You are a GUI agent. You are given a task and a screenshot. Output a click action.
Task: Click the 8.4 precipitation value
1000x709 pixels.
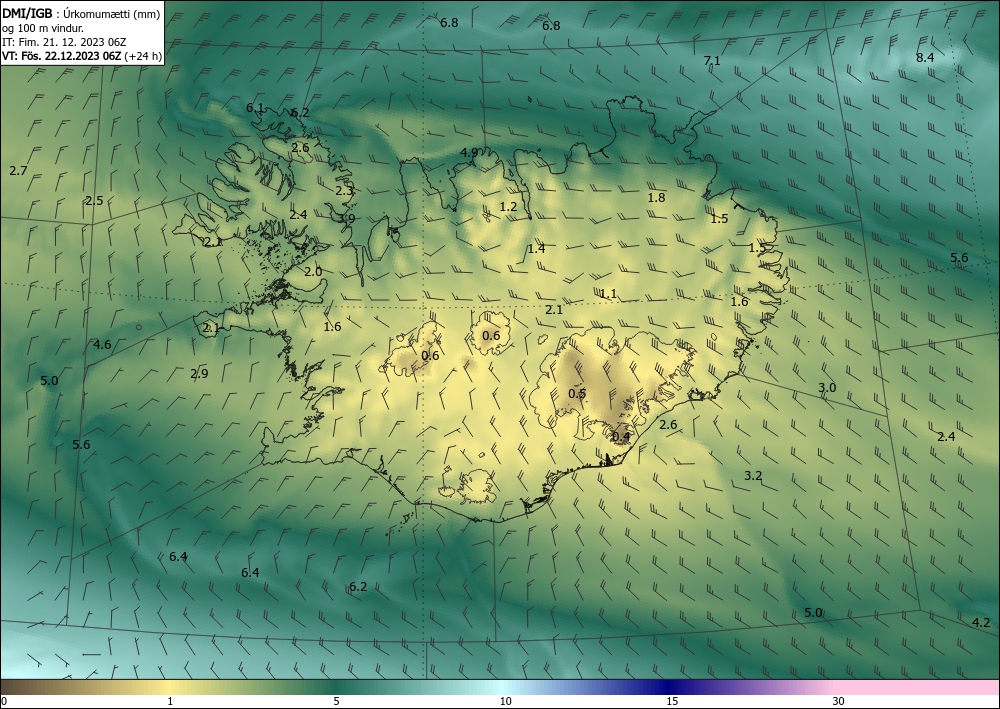click(925, 57)
